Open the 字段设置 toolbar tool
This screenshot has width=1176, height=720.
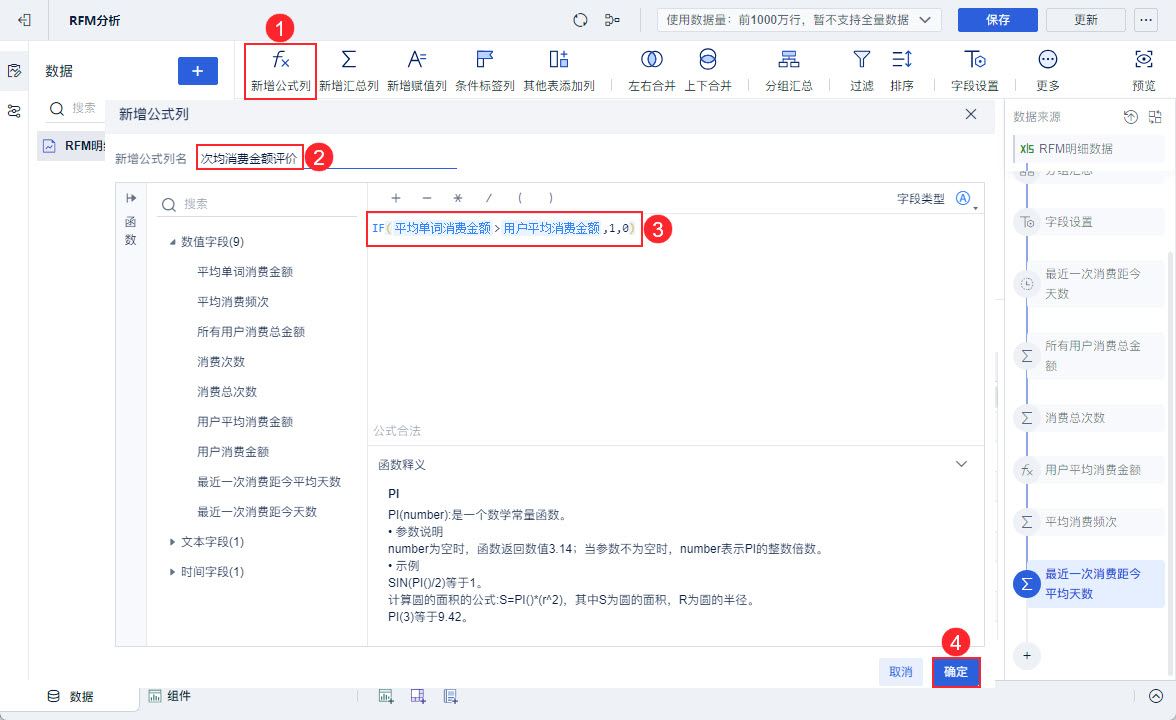point(974,70)
